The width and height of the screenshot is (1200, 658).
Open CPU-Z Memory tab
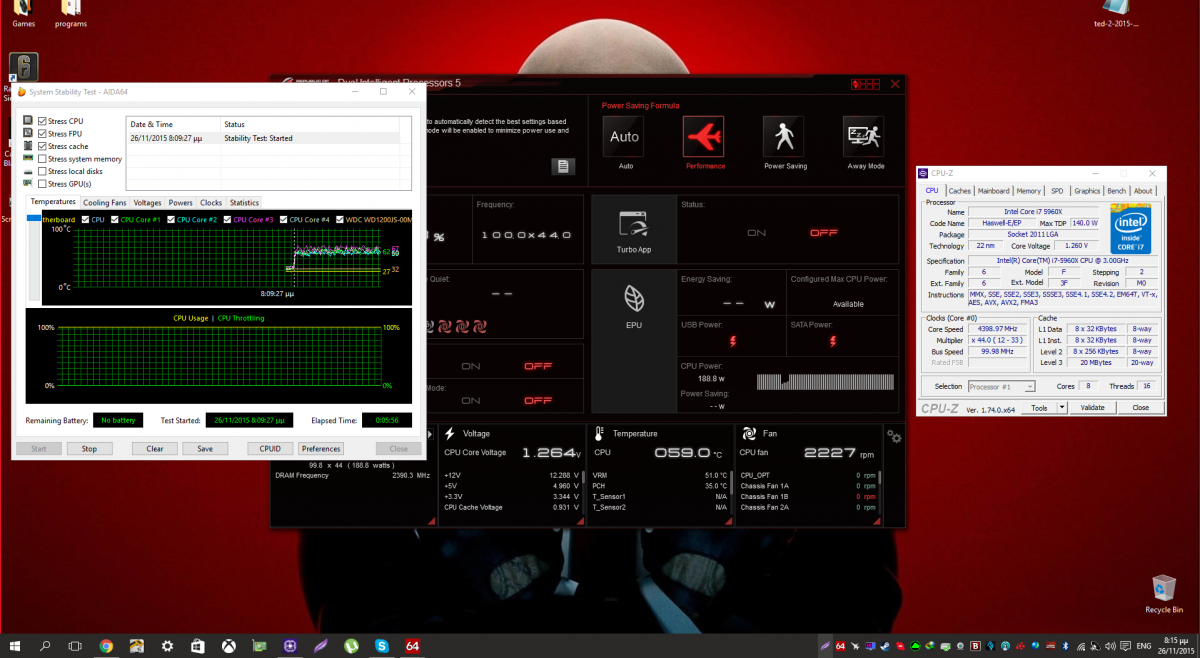coord(1028,190)
